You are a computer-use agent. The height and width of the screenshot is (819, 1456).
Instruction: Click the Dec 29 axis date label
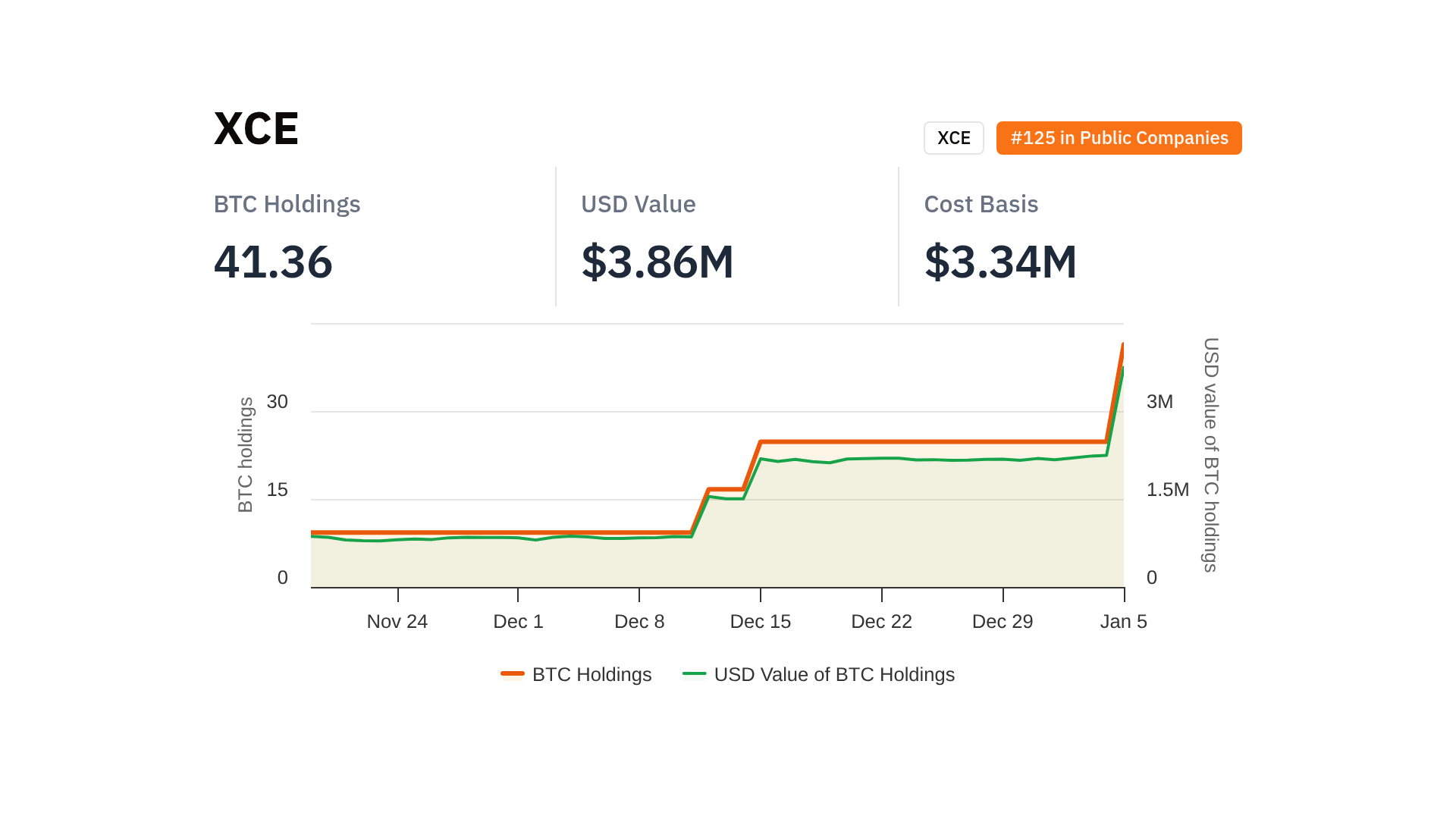(x=1003, y=622)
